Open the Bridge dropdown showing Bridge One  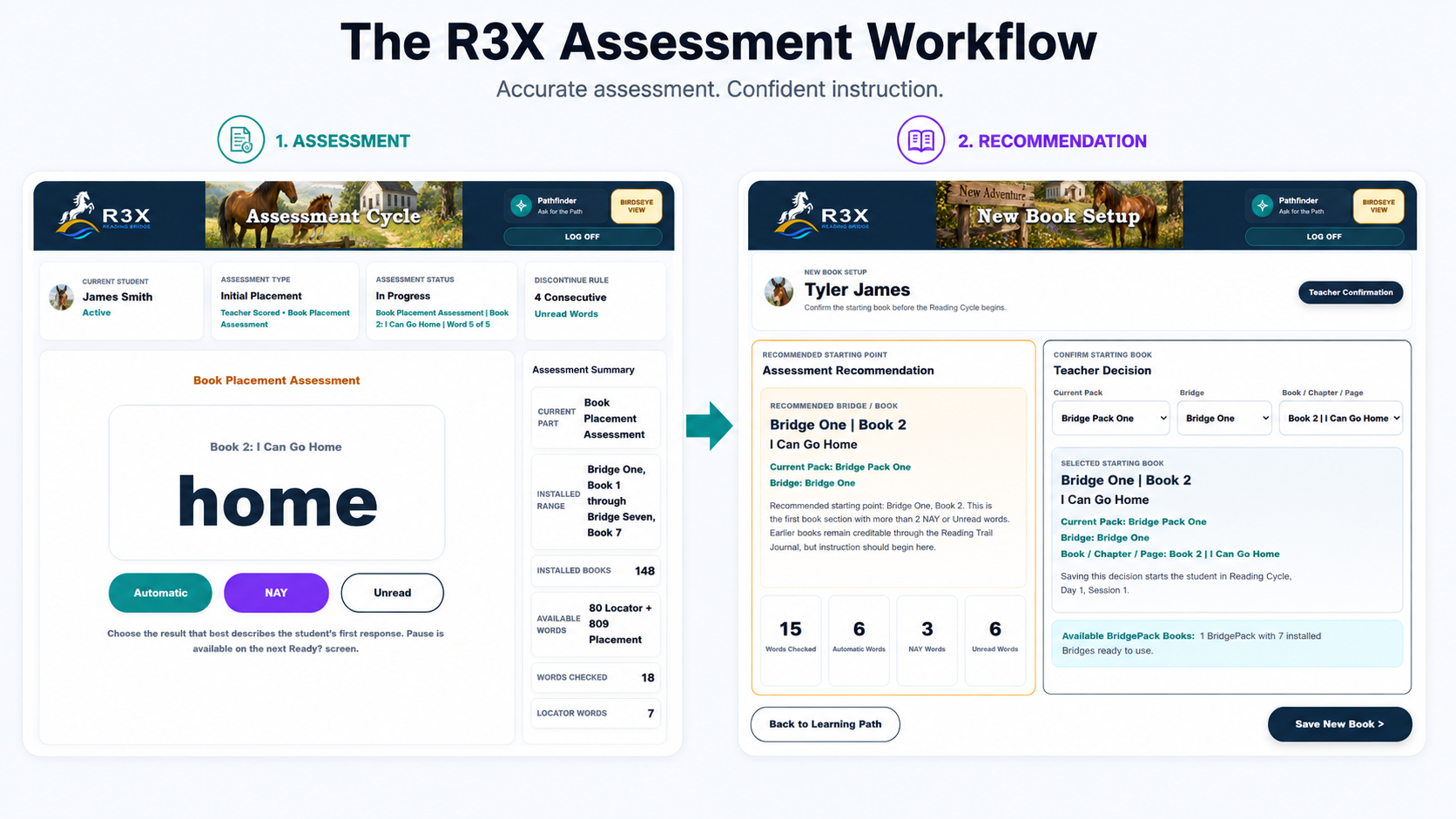click(1224, 418)
